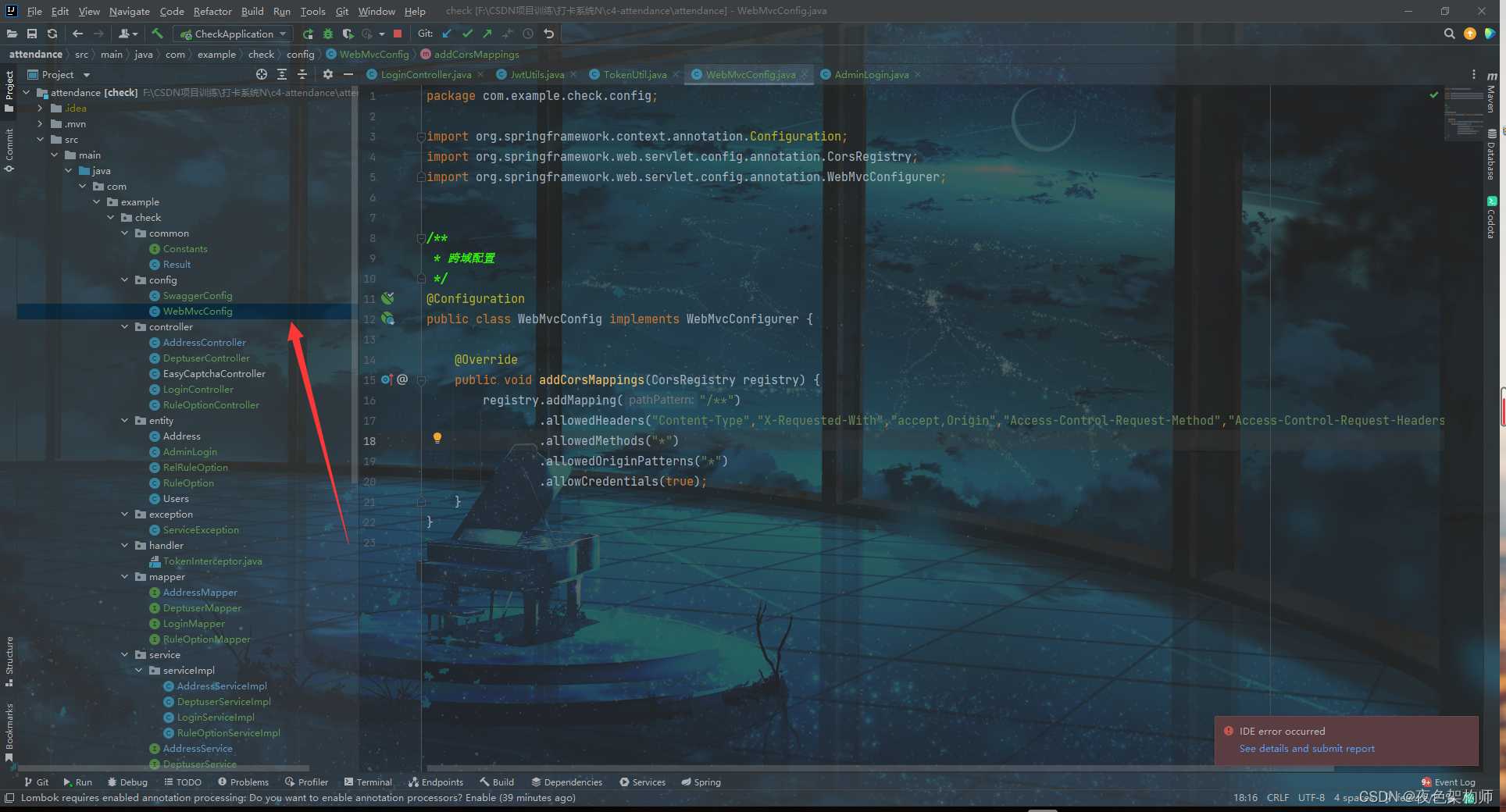Screen dimensions: 1506x812
Task: Toggle the Terminal tool window
Action: pyautogui.click(x=368, y=782)
